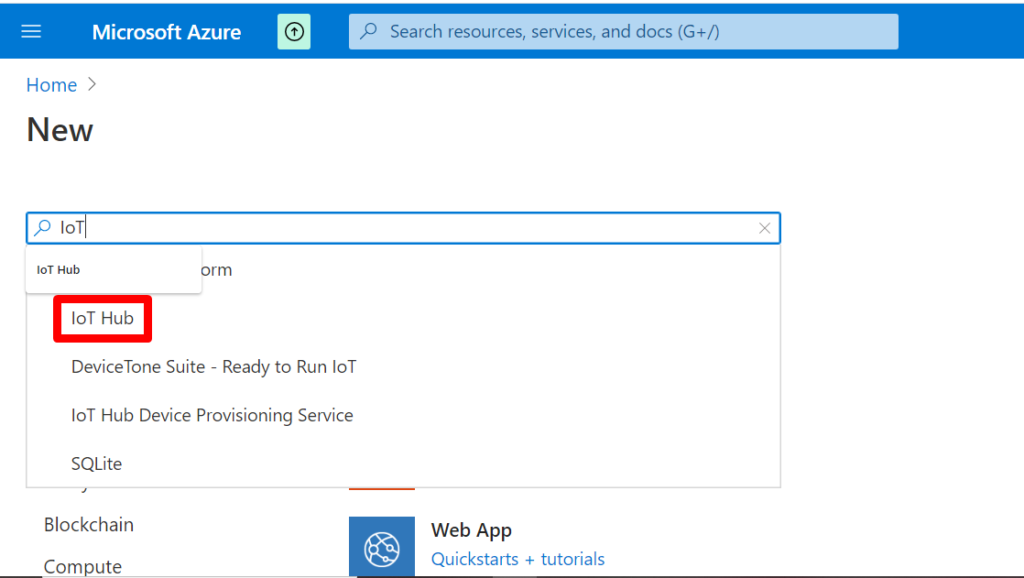Click the marketplace search box containing IoT
Viewport: 1024px width, 578px height.
click(x=403, y=228)
